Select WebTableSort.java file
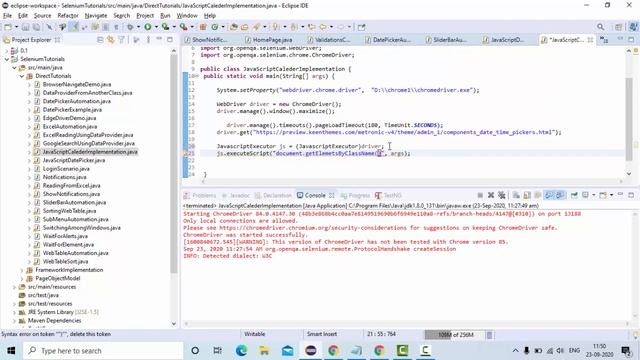This screenshot has height=360, width=640. [x=65, y=262]
